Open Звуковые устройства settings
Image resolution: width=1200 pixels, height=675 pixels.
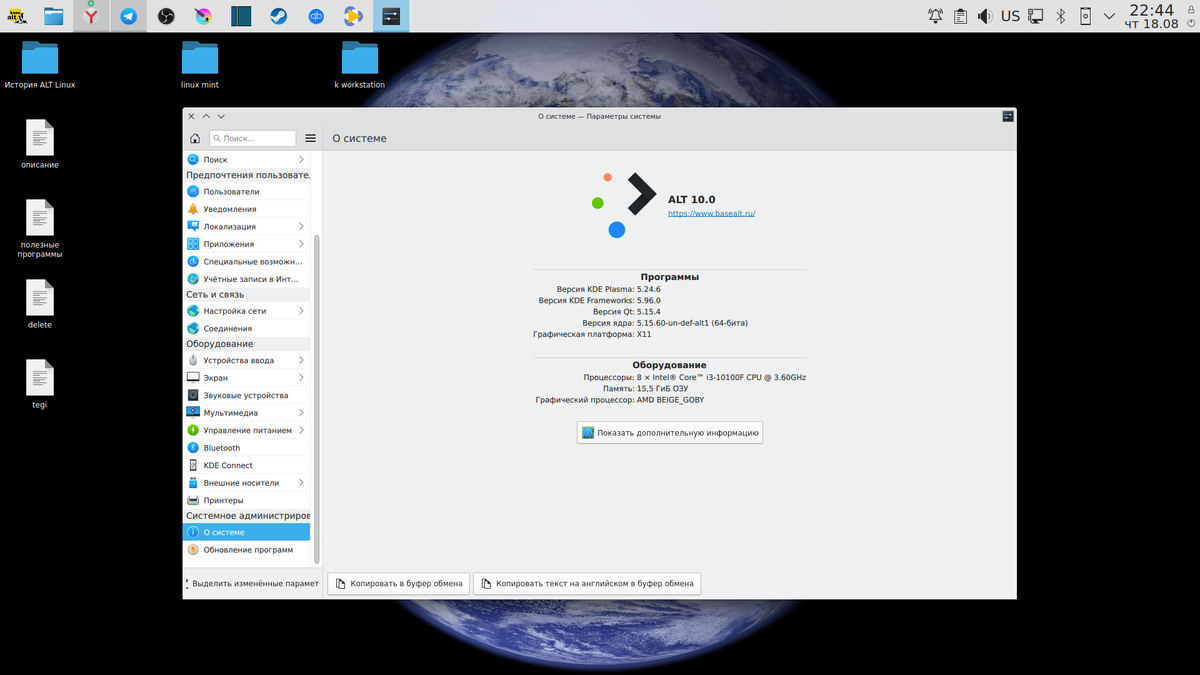tap(246, 396)
